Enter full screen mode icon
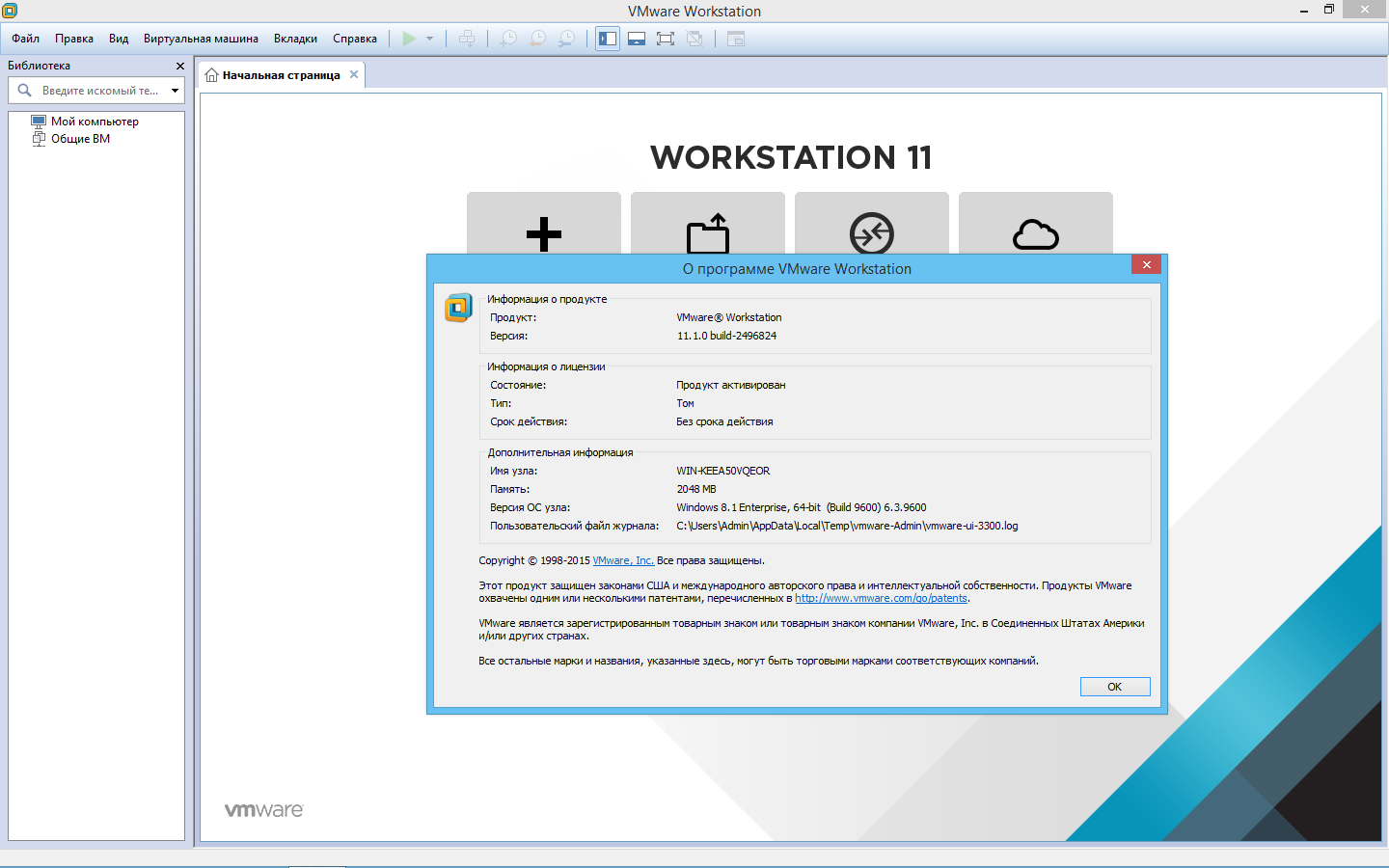 (666, 39)
